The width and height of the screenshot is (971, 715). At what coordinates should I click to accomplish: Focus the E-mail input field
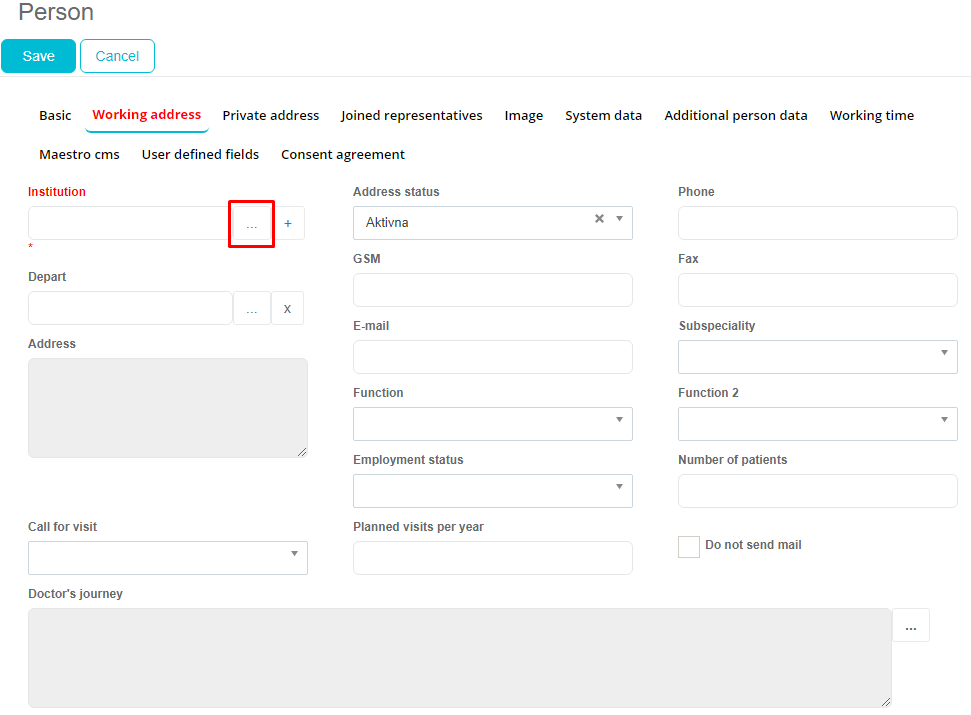pos(492,357)
